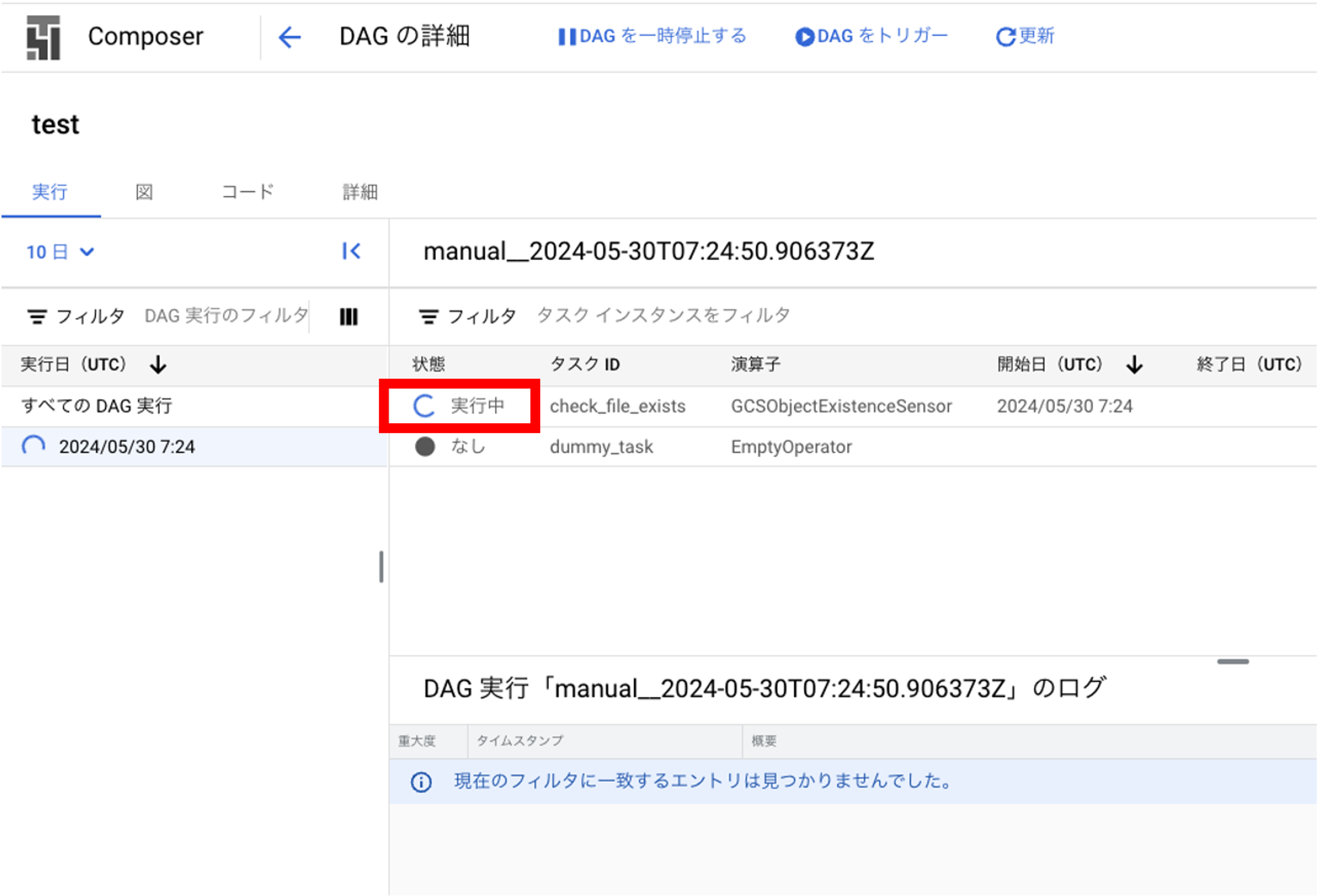Toggle sorting on the 開始日 (UTC) column
Viewport: 1317px width, 896px height.
coord(1135,364)
